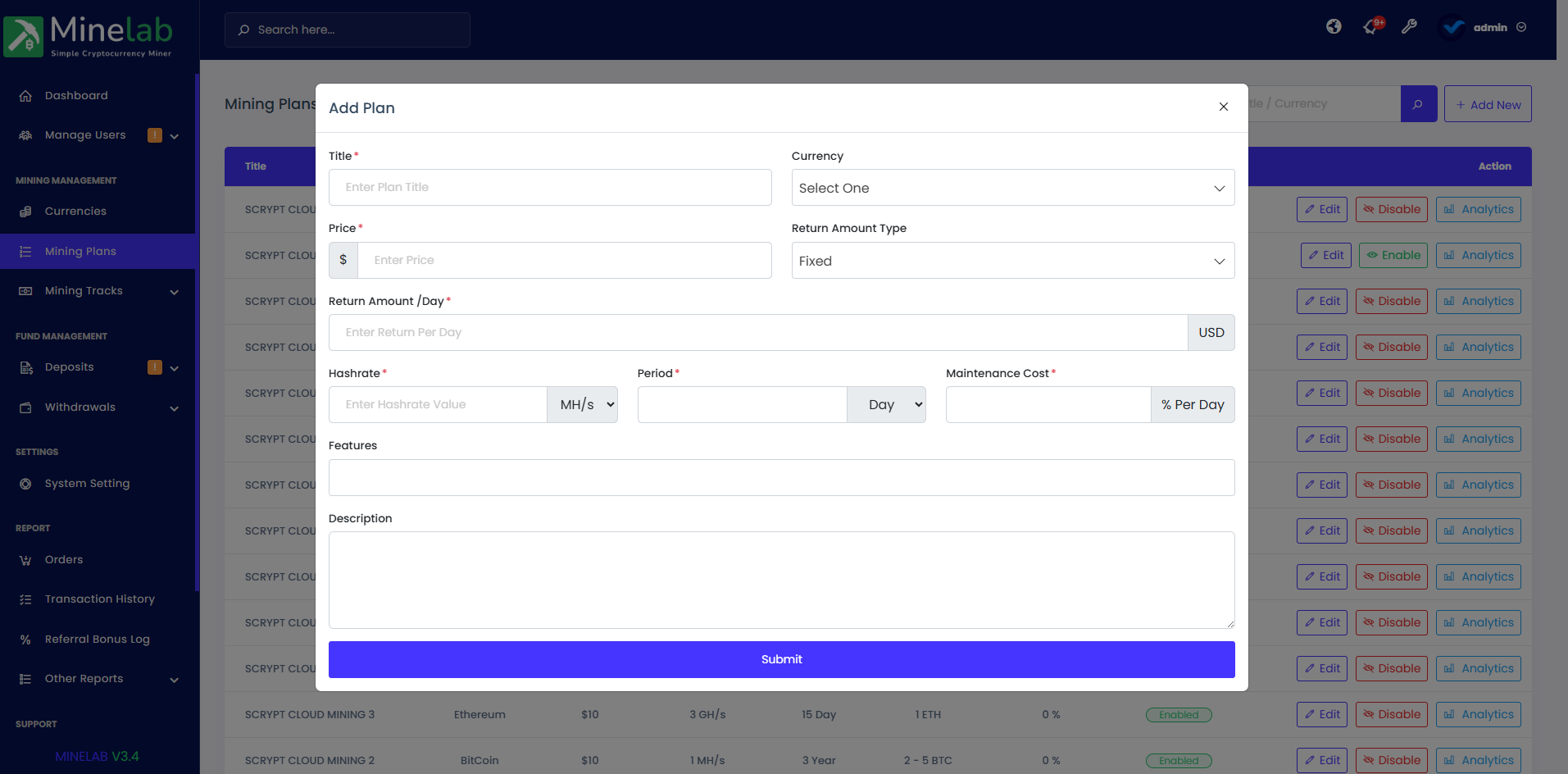Open the Currency Select One dropdown
This screenshot has width=1568, height=774.
point(1012,188)
